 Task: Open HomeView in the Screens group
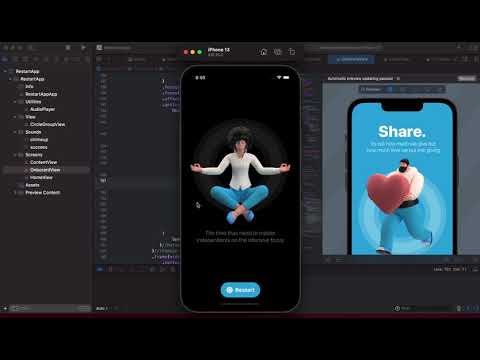[41, 178]
